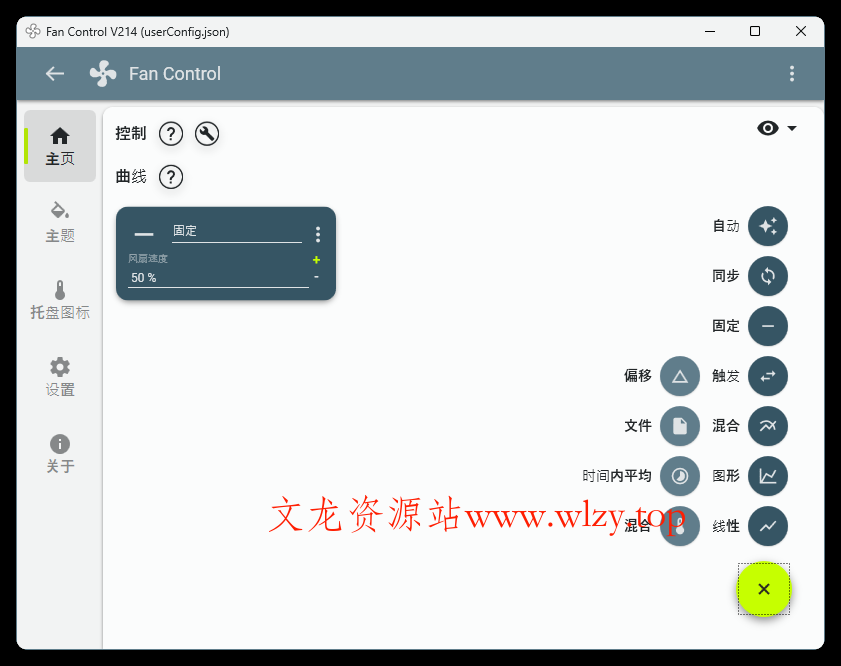The width and height of the screenshot is (841, 666).
Task: Toggle the visibility eye icon
Action: (x=766, y=127)
